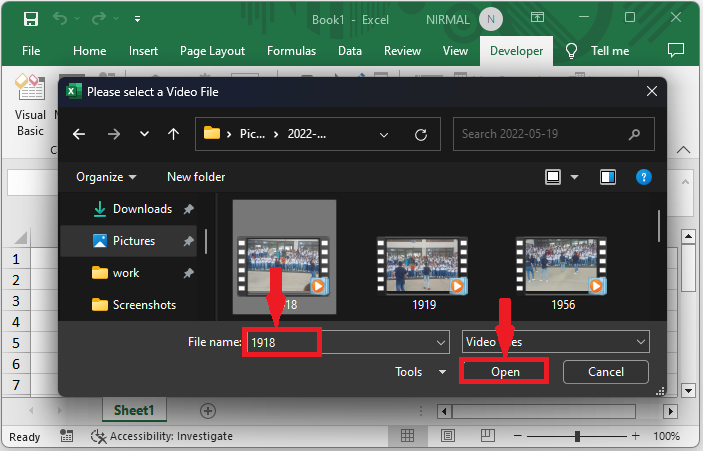The image size is (703, 451).
Task: Collapse the ribbon with the chevron
Action: pos(683,150)
